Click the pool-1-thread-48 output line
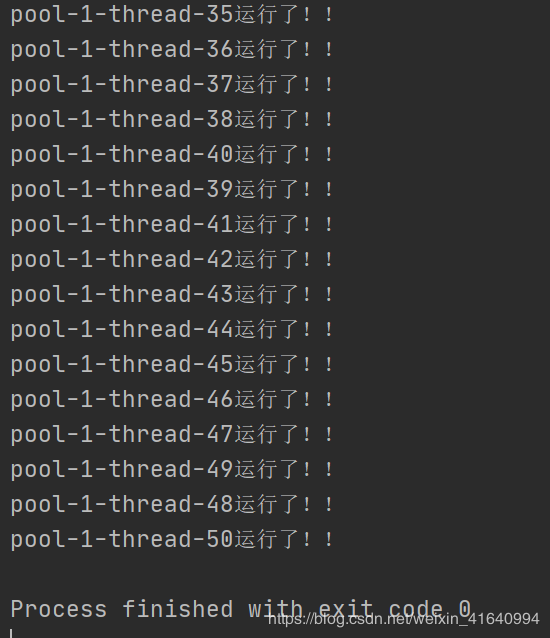Screen dimensions: 550x638 (172, 505)
